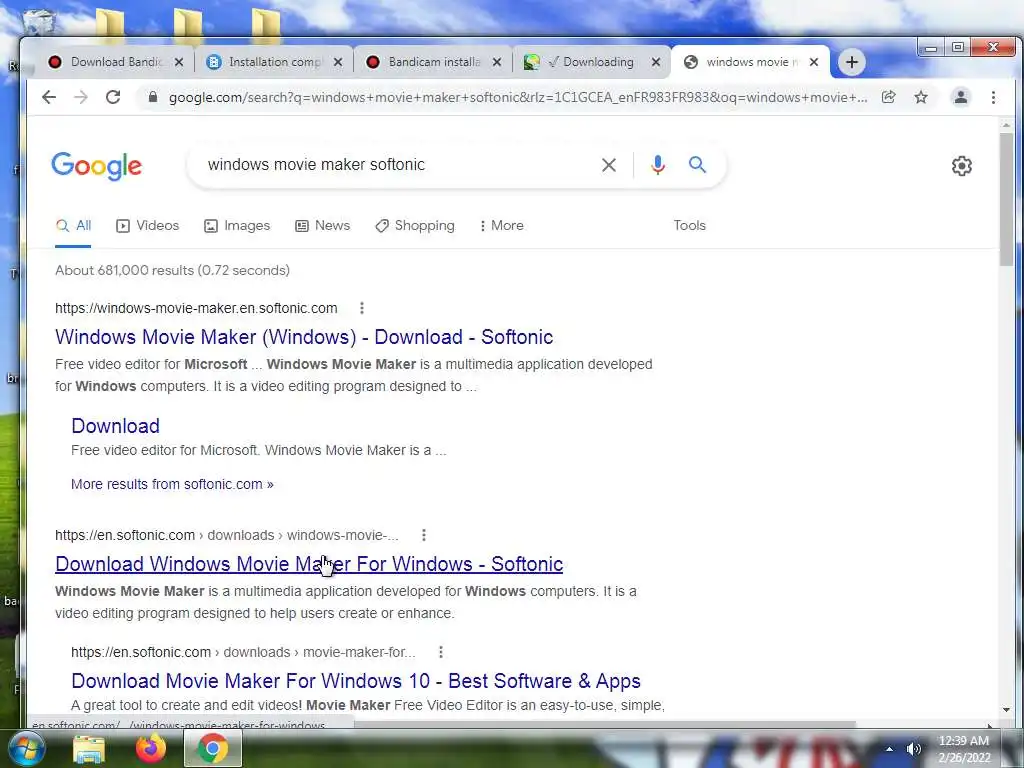This screenshot has height=768, width=1024.
Task: Open the Download sitelink
Action: 115,426
